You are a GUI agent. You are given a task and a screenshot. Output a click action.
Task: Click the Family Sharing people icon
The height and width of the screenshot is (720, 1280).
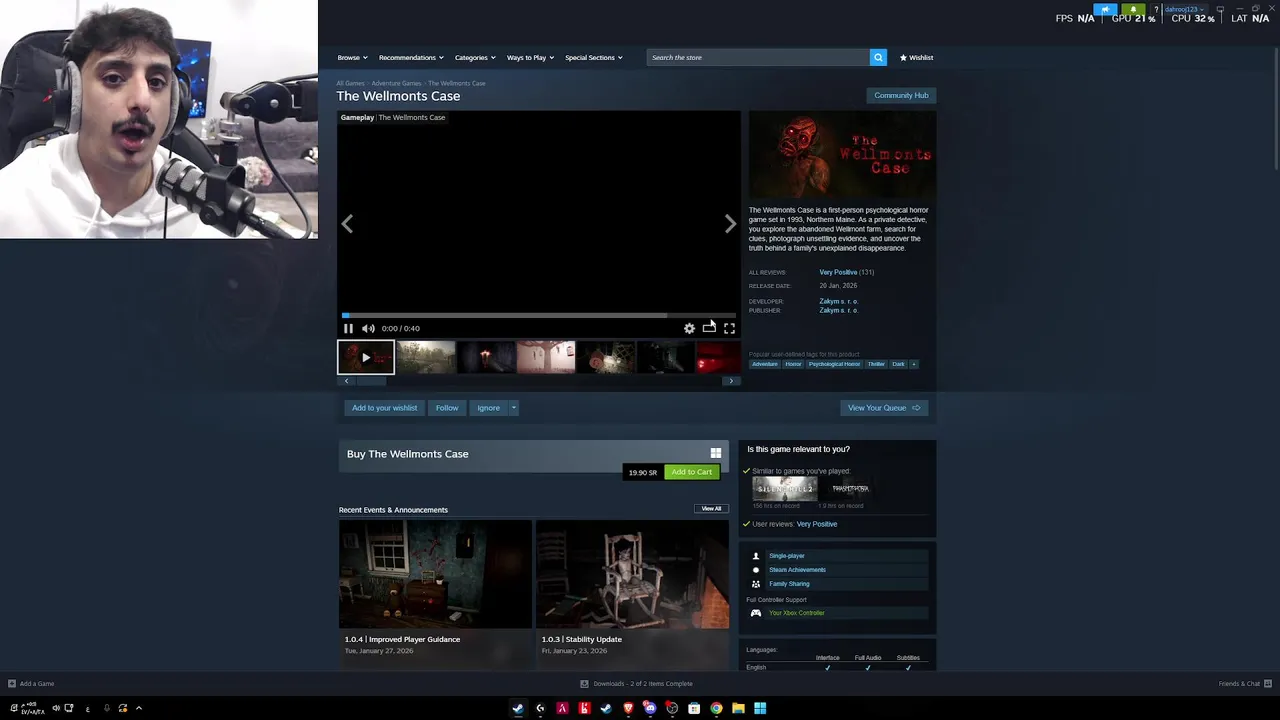[x=756, y=584]
